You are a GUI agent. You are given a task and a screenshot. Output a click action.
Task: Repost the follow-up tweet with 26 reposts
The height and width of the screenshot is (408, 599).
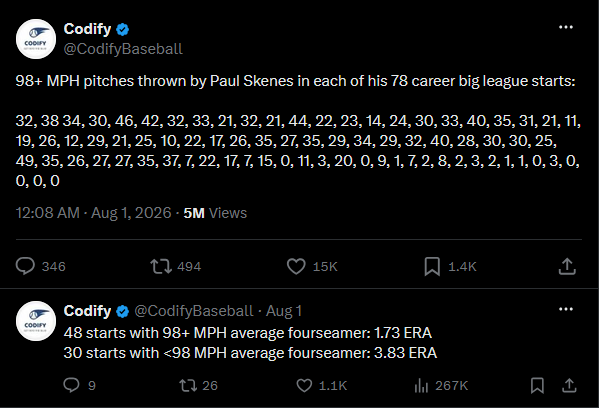pos(188,385)
